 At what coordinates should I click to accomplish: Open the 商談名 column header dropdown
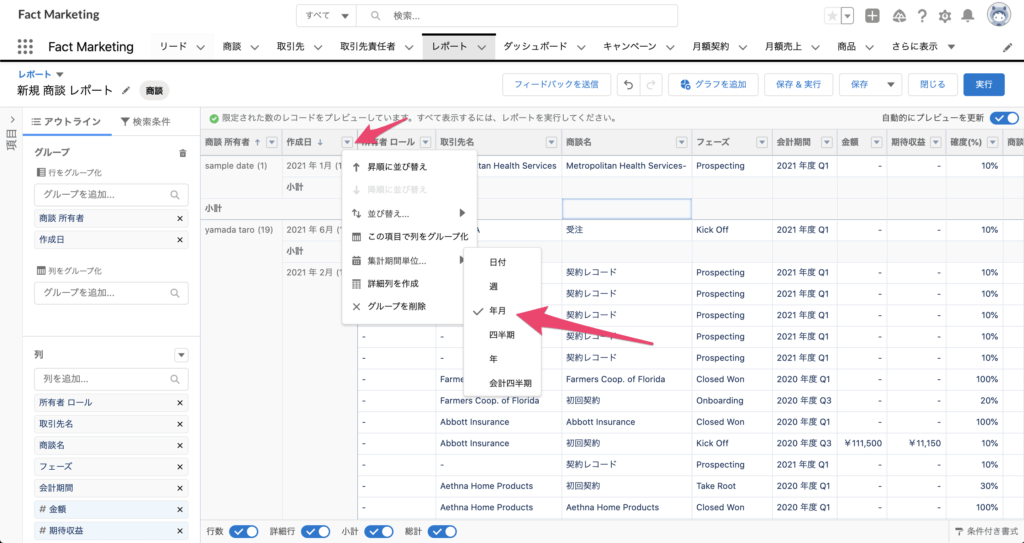(682, 142)
